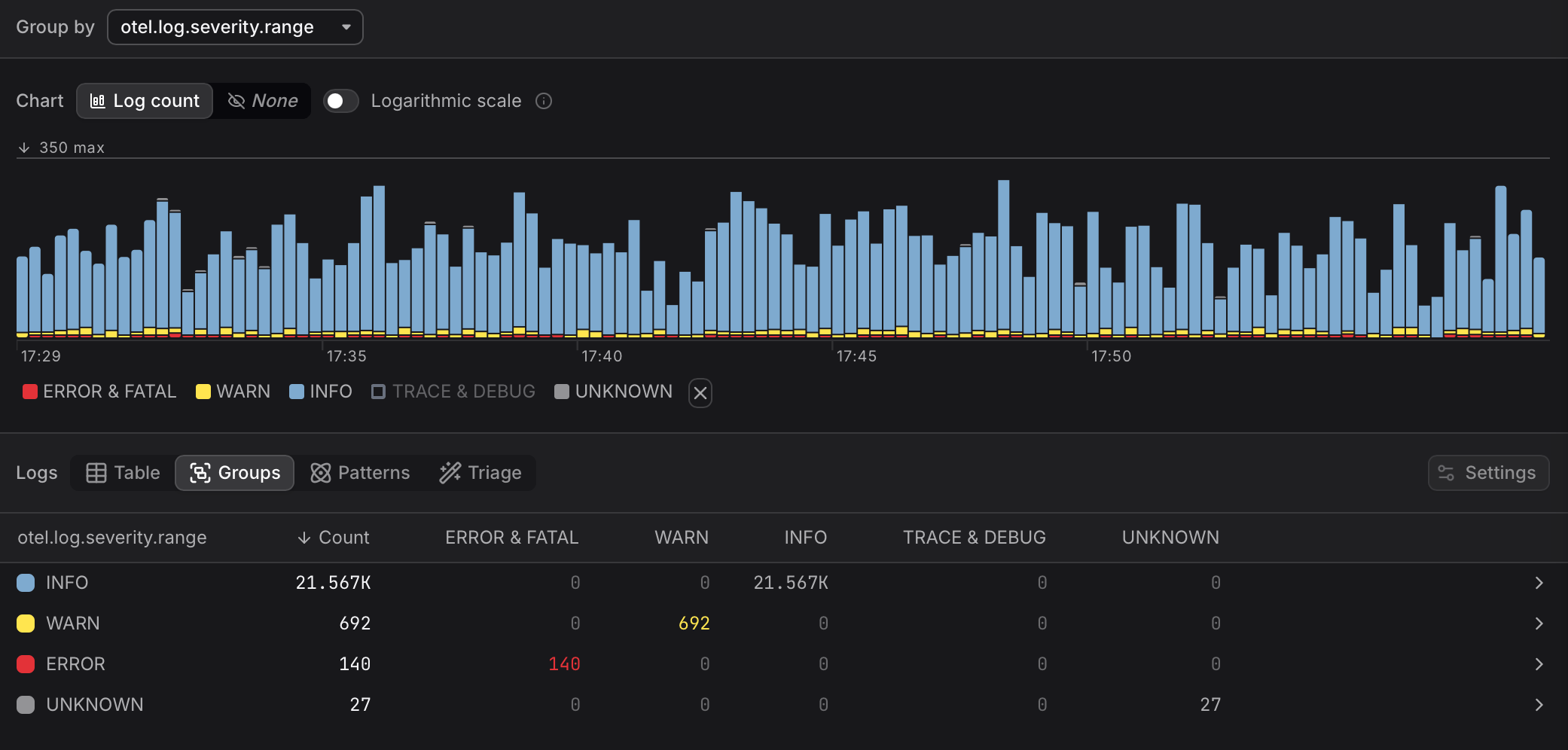Image resolution: width=1568 pixels, height=750 pixels.
Task: Click the yellow WARN color swatch in table
Action: [25, 623]
